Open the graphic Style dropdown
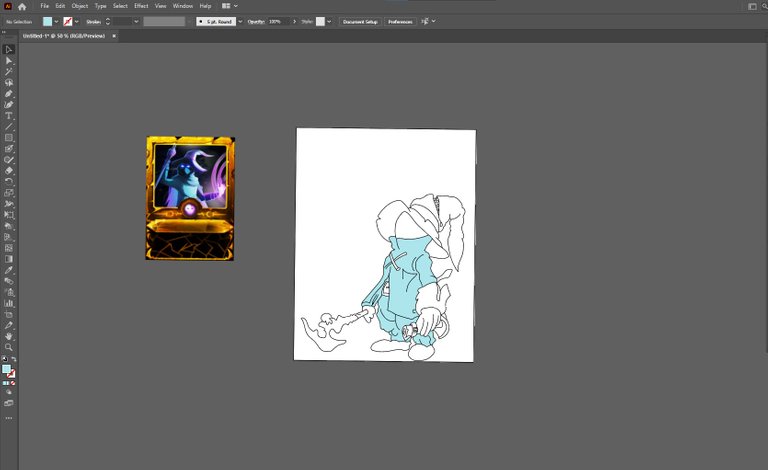This screenshot has width=768, height=470. coord(329,22)
